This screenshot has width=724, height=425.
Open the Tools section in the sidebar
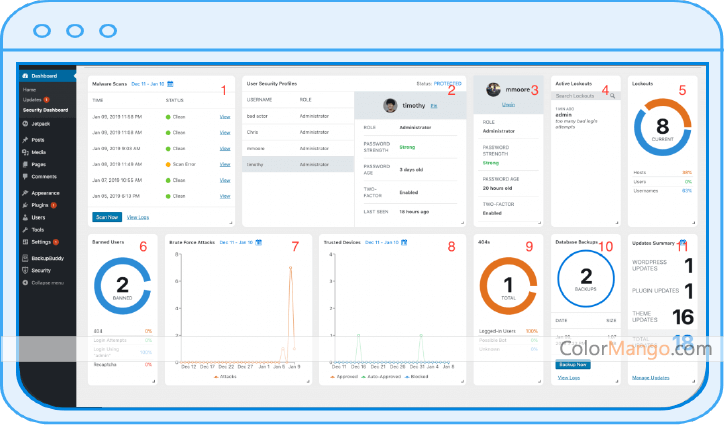(37, 229)
